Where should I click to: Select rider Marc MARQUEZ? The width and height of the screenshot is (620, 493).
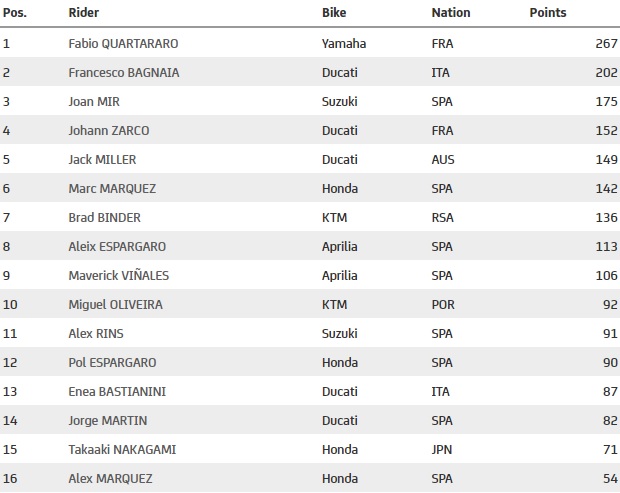pos(112,189)
